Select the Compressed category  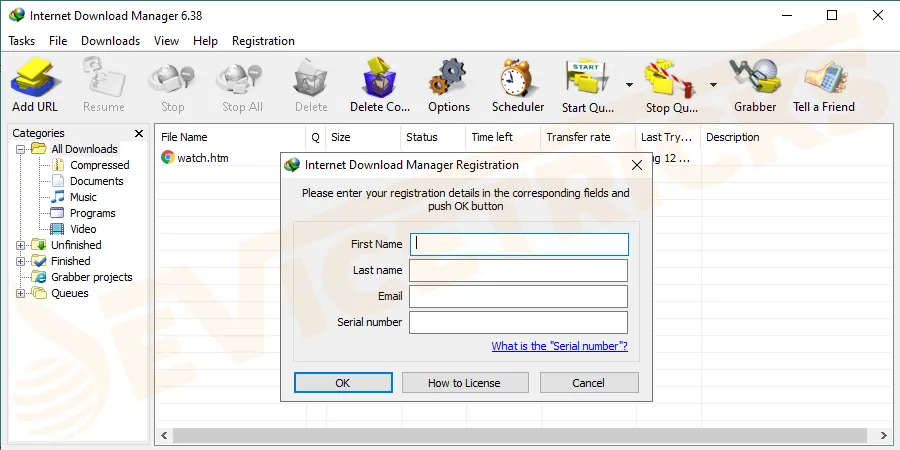tap(99, 165)
